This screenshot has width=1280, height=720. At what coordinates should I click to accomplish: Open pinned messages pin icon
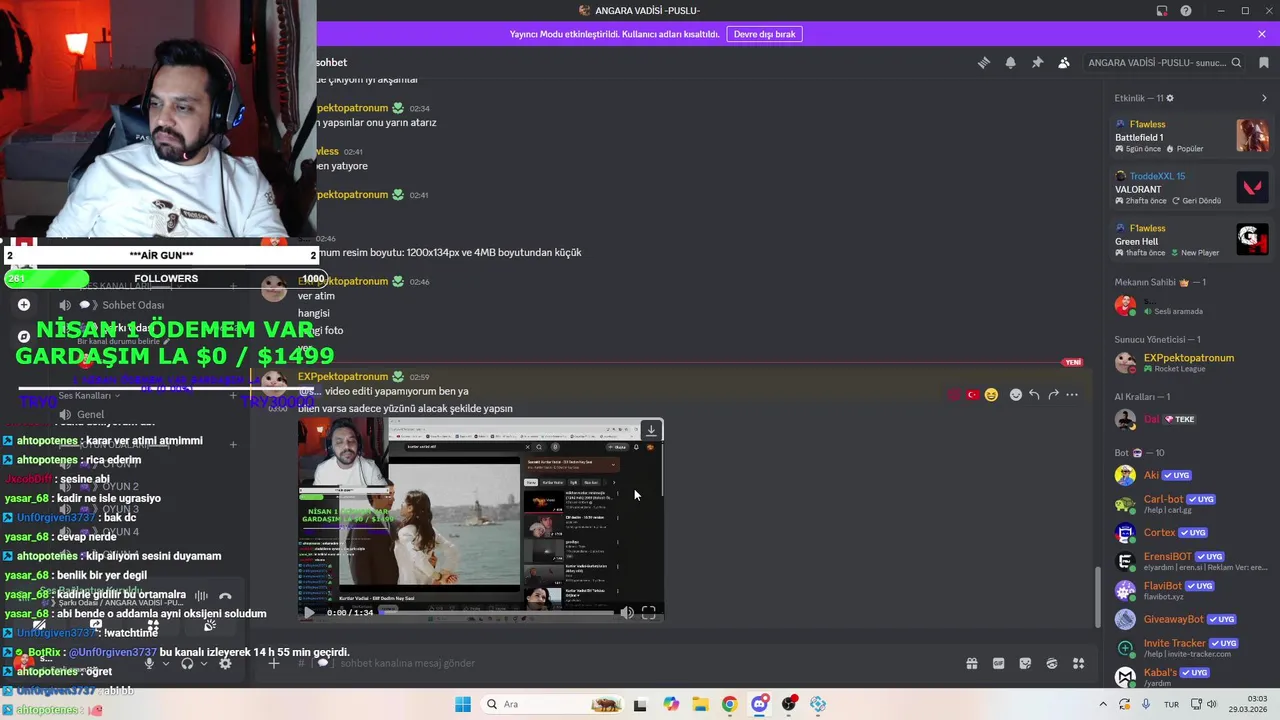click(1037, 62)
